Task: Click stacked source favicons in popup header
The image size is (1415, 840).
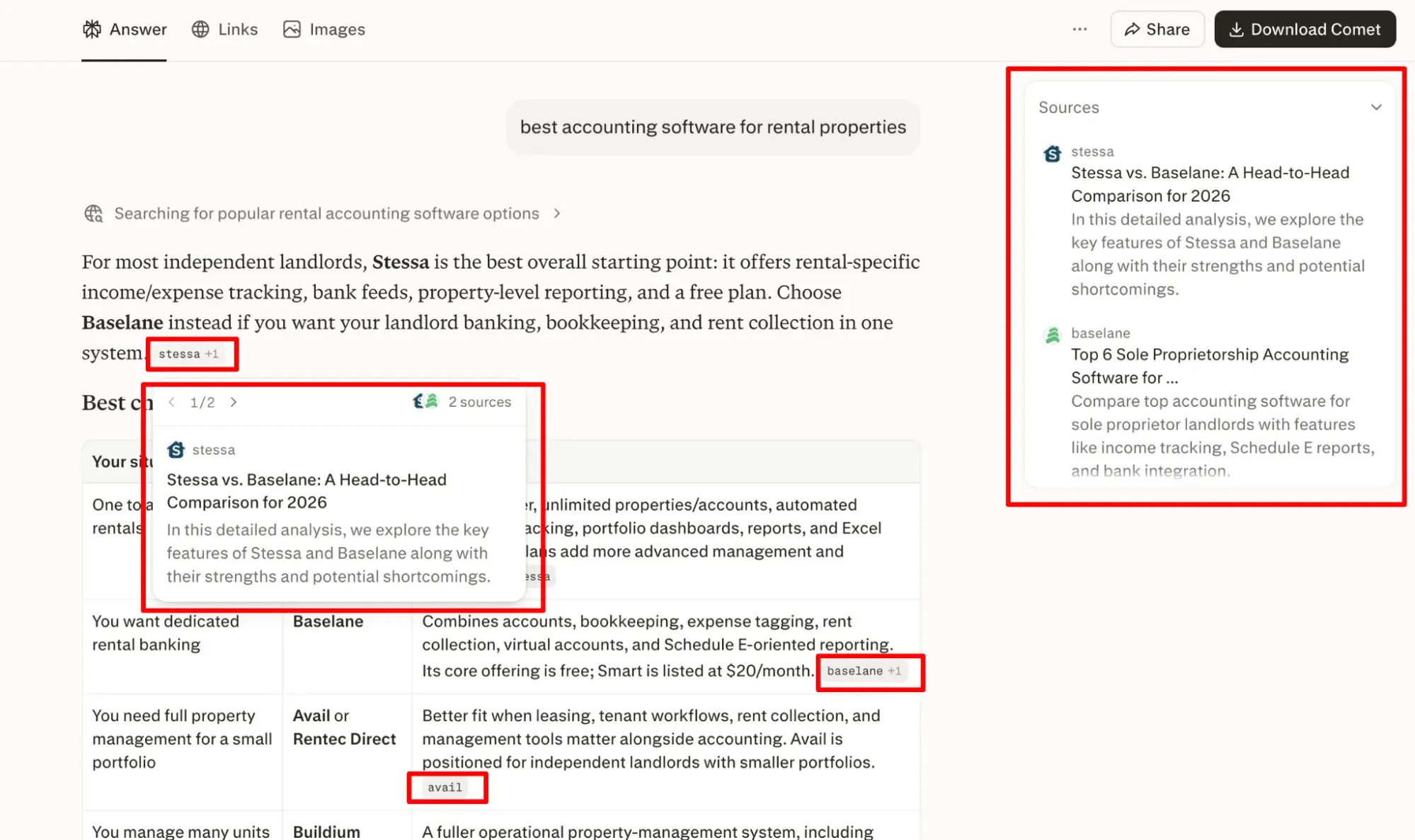Action: (426, 401)
